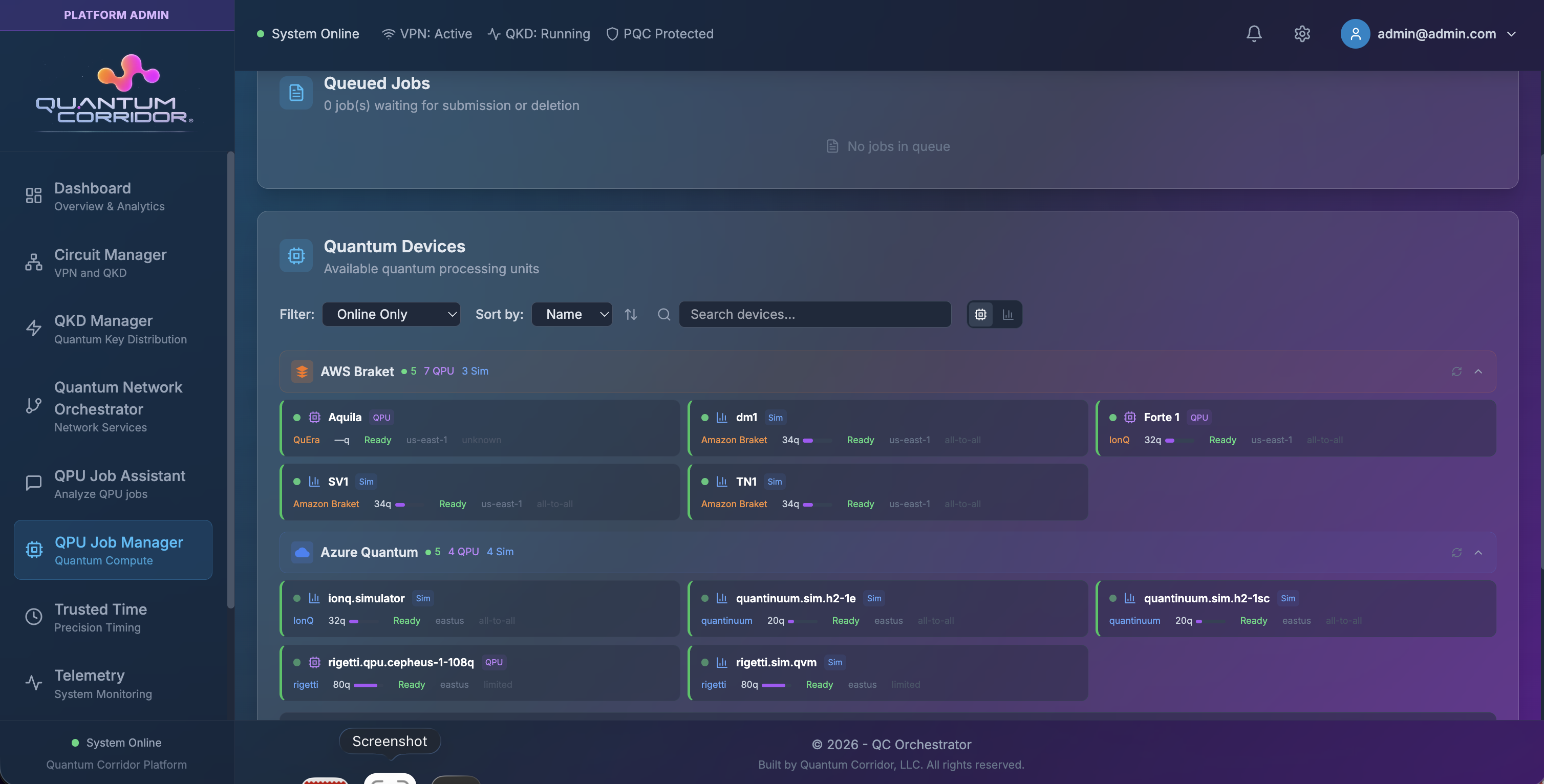Open QKD Manager in the sidebar
This screenshot has width=1544, height=784.
113,329
